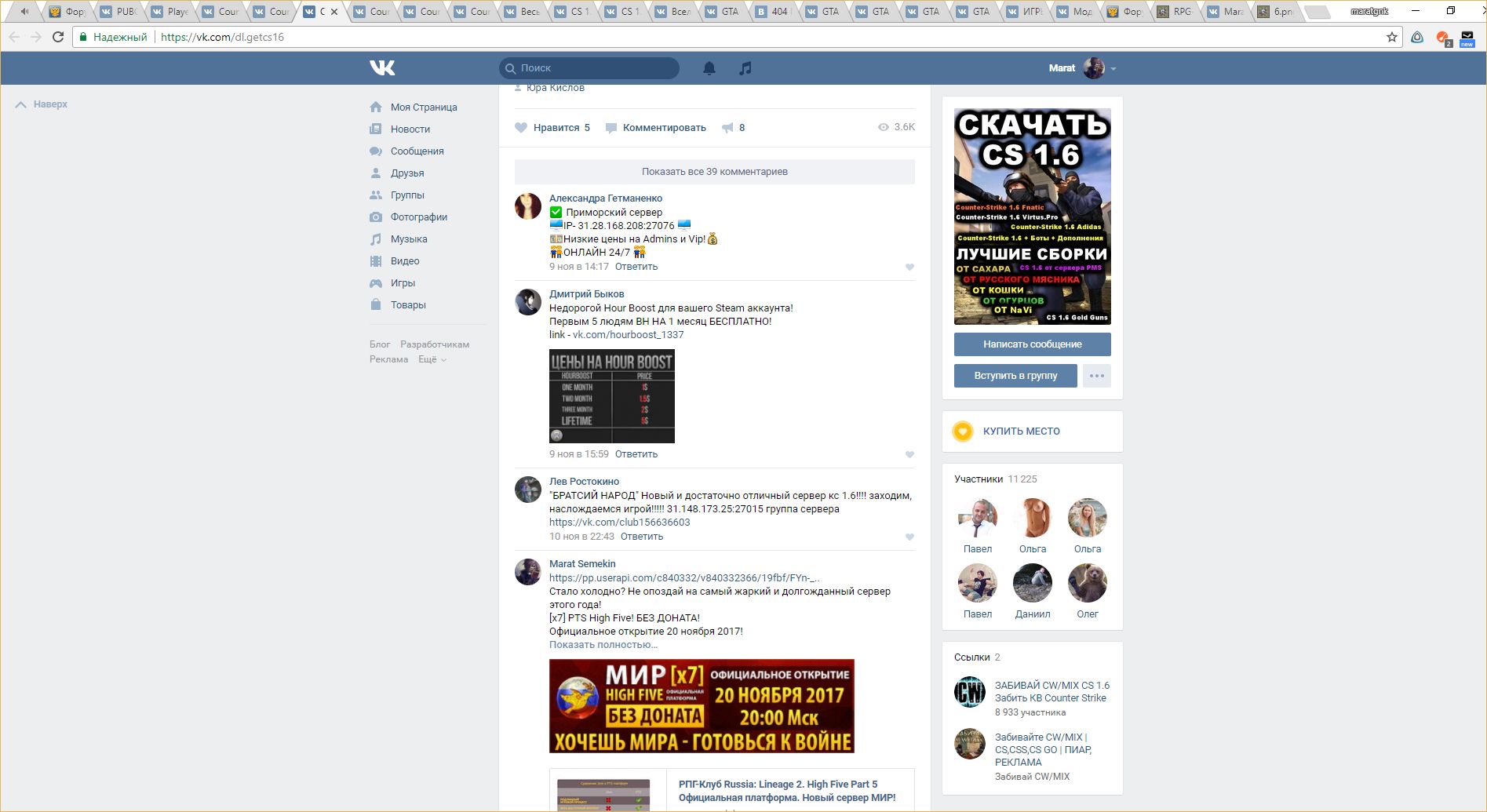
Task: Click the speech bubble icon beside Сообщения
Action: click(x=376, y=151)
